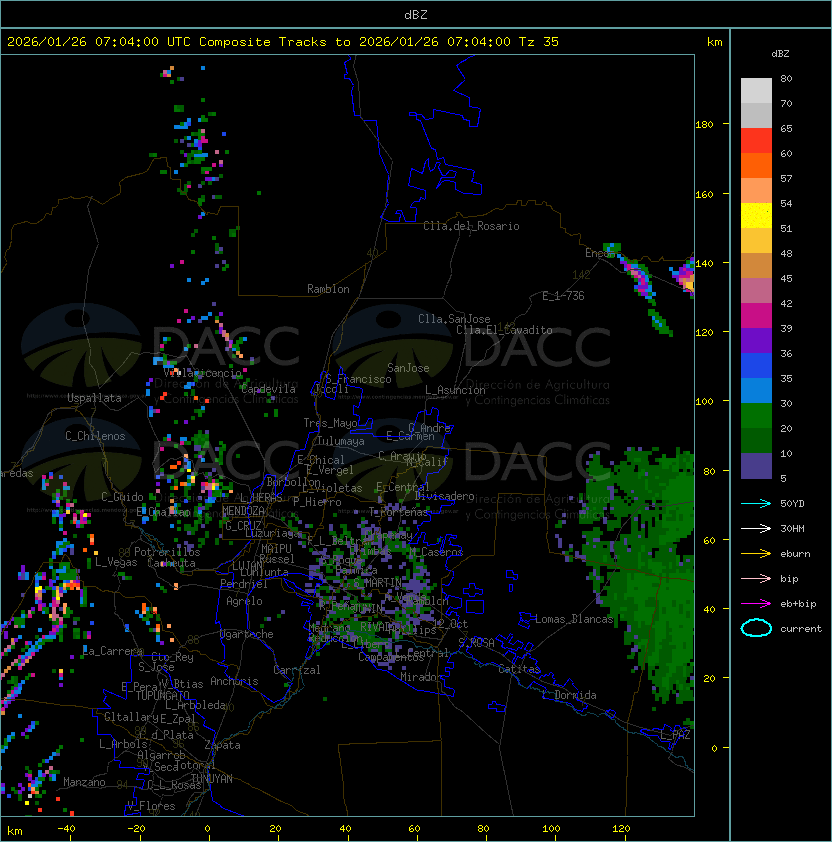Click the Lomas_Blancas map label

click(x=574, y=619)
